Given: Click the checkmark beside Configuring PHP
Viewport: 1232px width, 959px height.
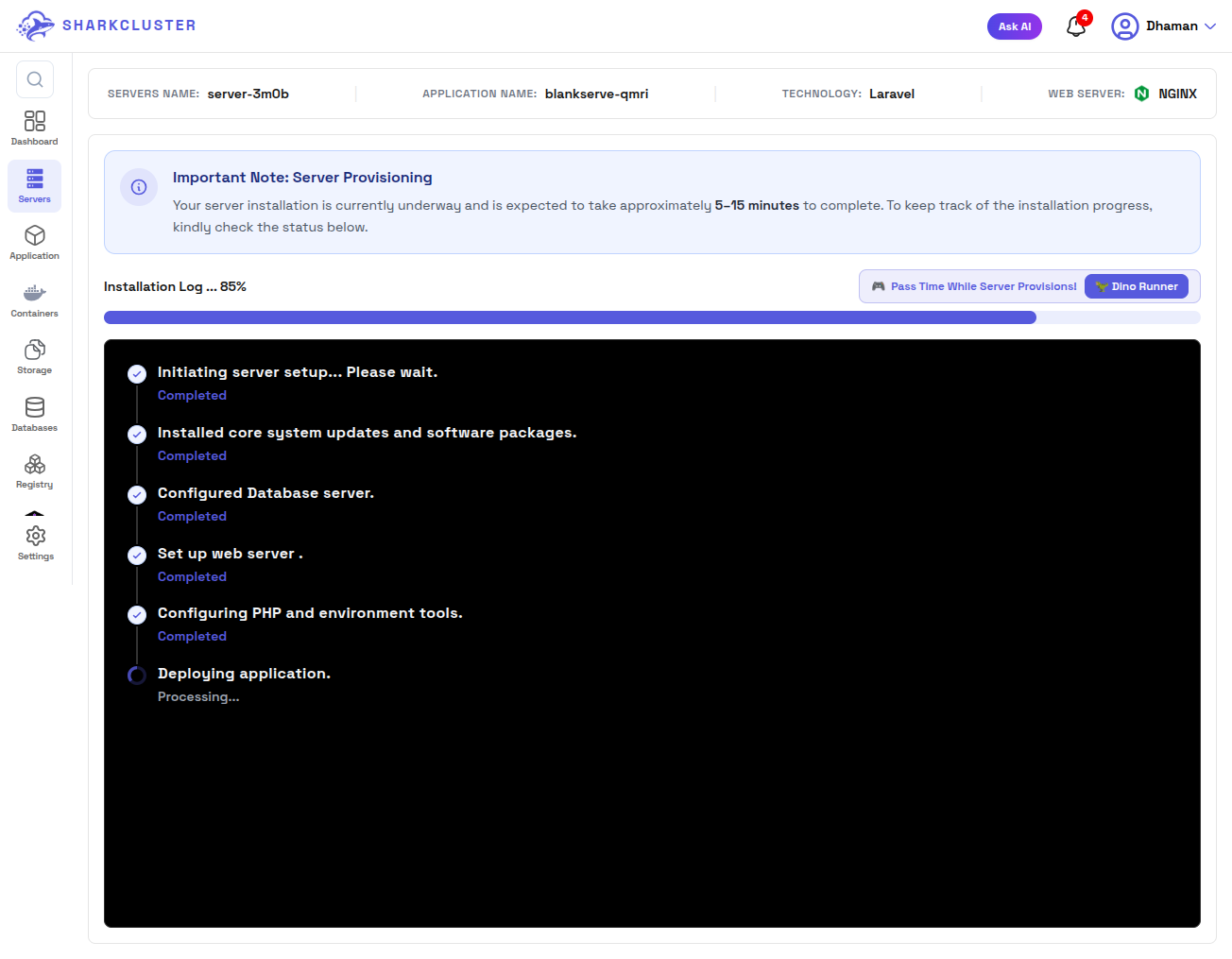Looking at the screenshot, I should point(137,614).
